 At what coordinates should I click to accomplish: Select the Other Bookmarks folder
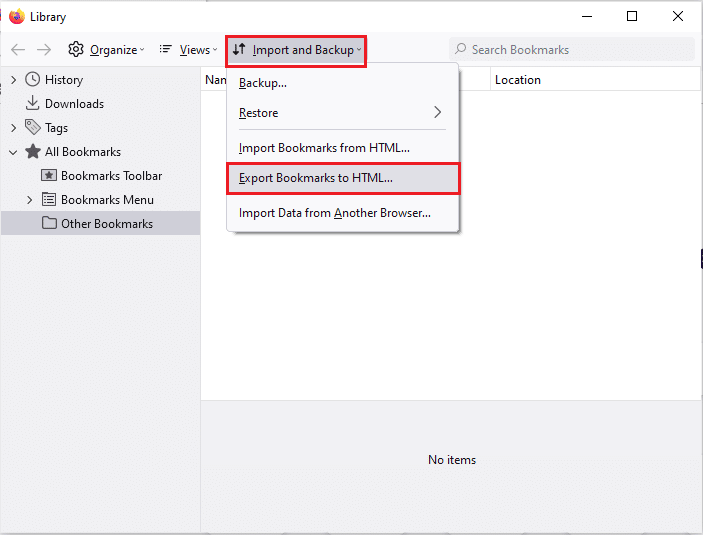100,223
